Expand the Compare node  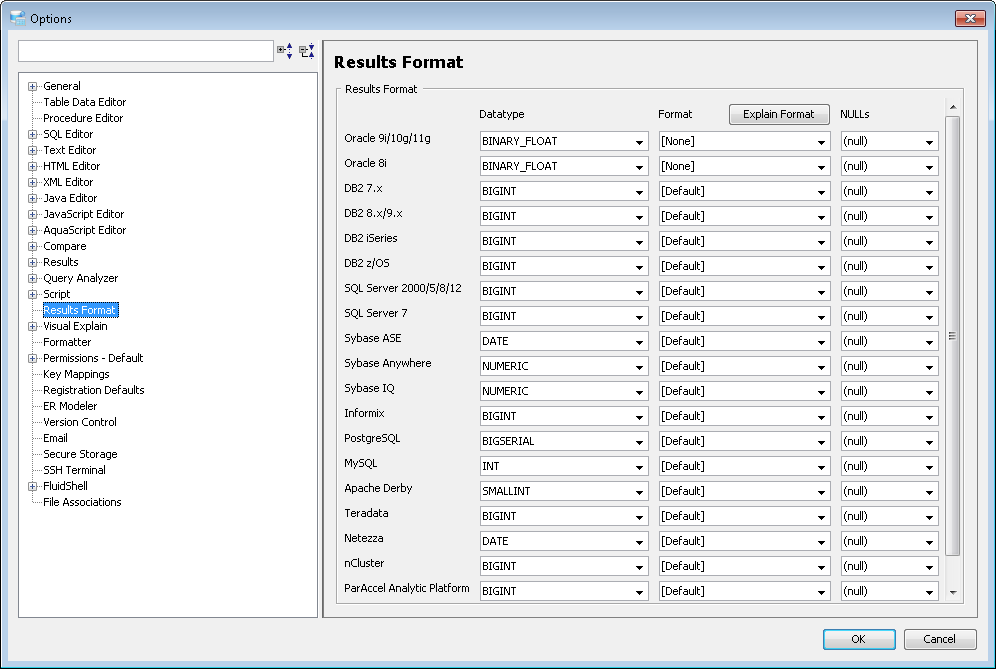(x=32, y=247)
